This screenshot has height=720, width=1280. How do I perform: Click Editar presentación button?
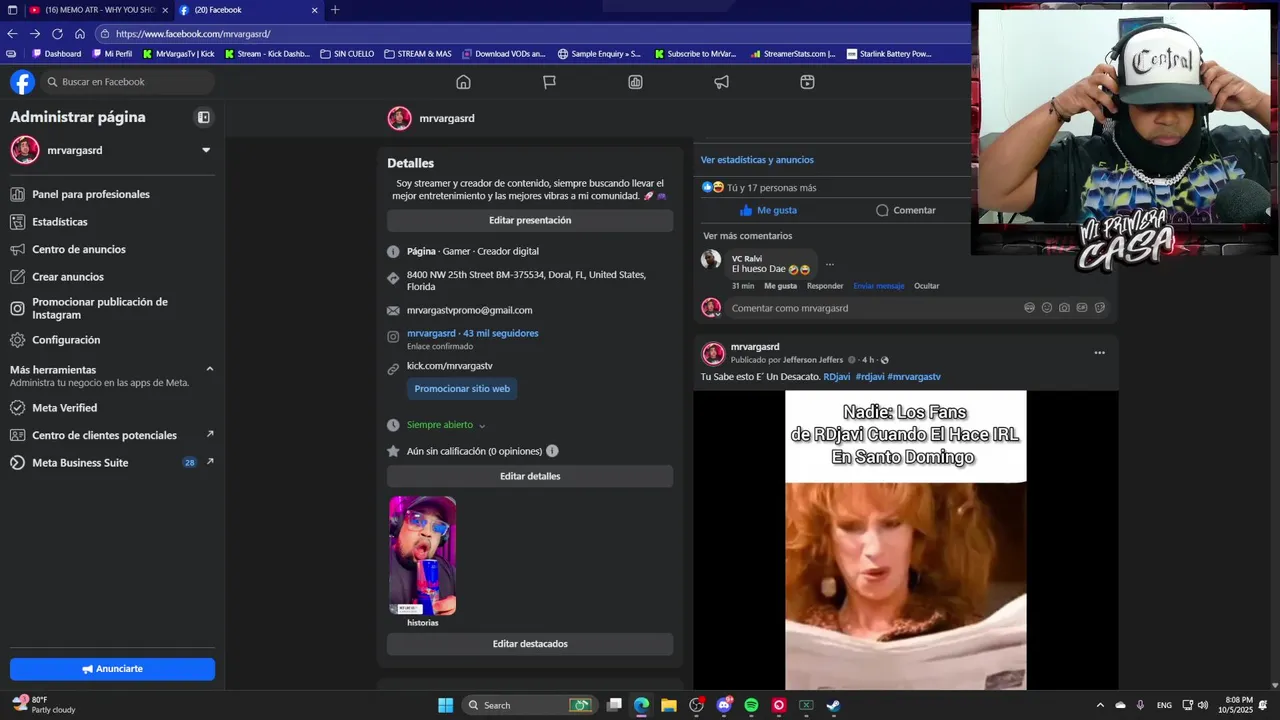pyautogui.click(x=530, y=220)
